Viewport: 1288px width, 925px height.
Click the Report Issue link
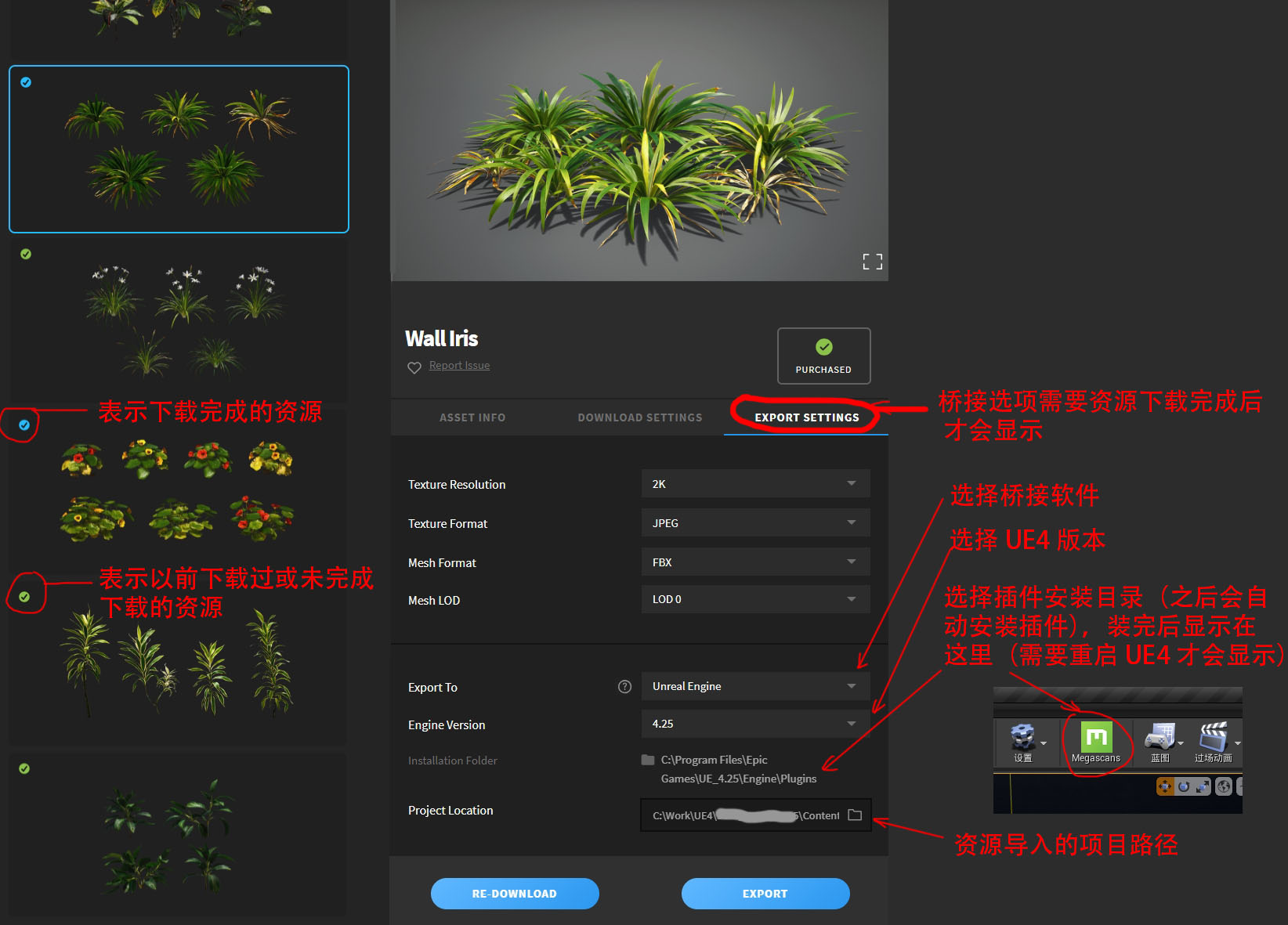point(459,365)
